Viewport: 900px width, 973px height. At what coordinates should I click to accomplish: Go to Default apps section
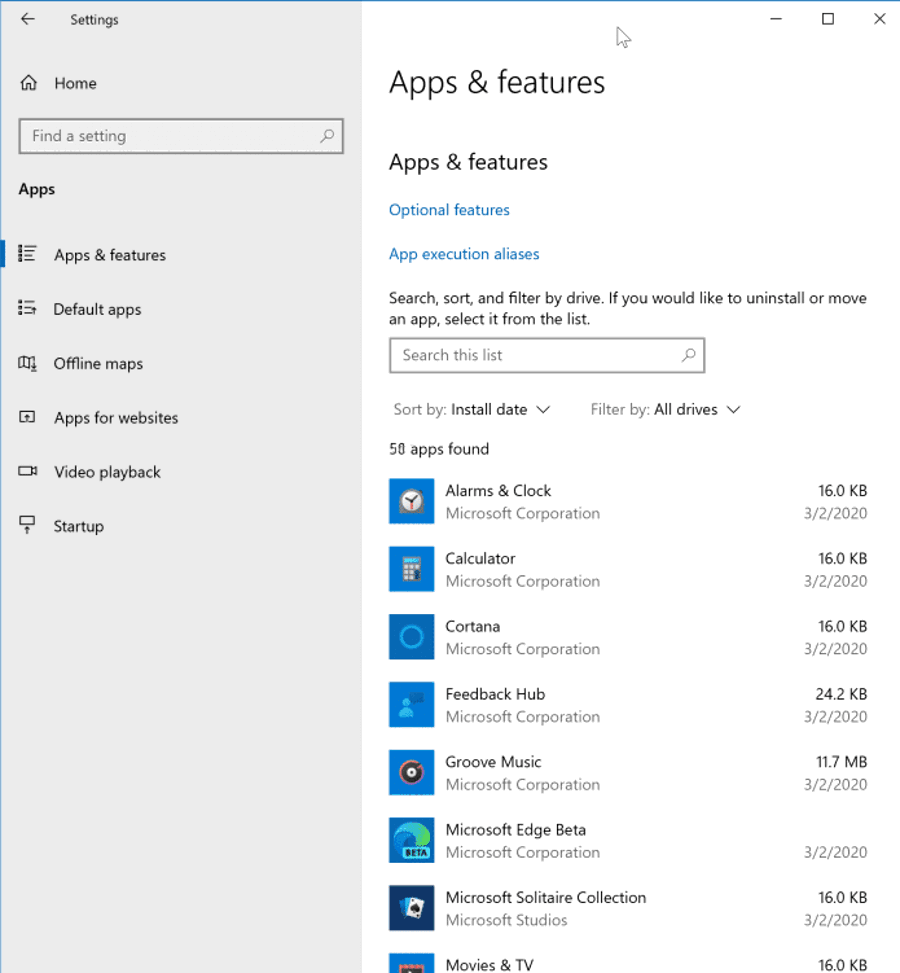click(x=97, y=309)
